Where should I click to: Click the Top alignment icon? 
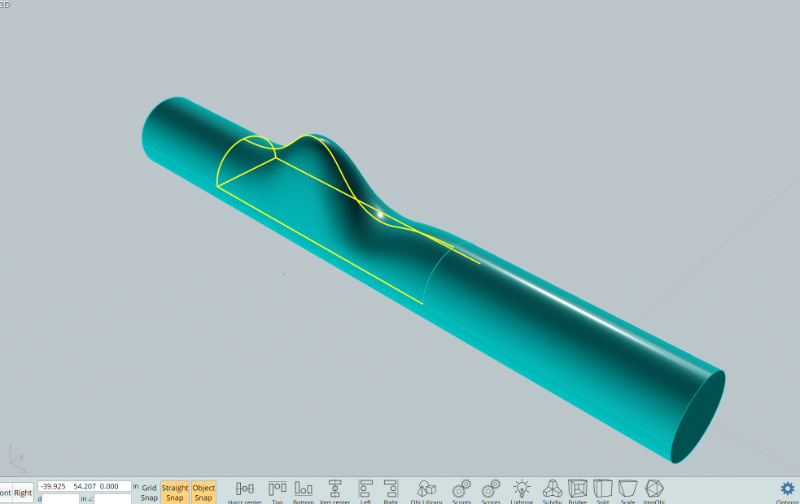pos(277,490)
